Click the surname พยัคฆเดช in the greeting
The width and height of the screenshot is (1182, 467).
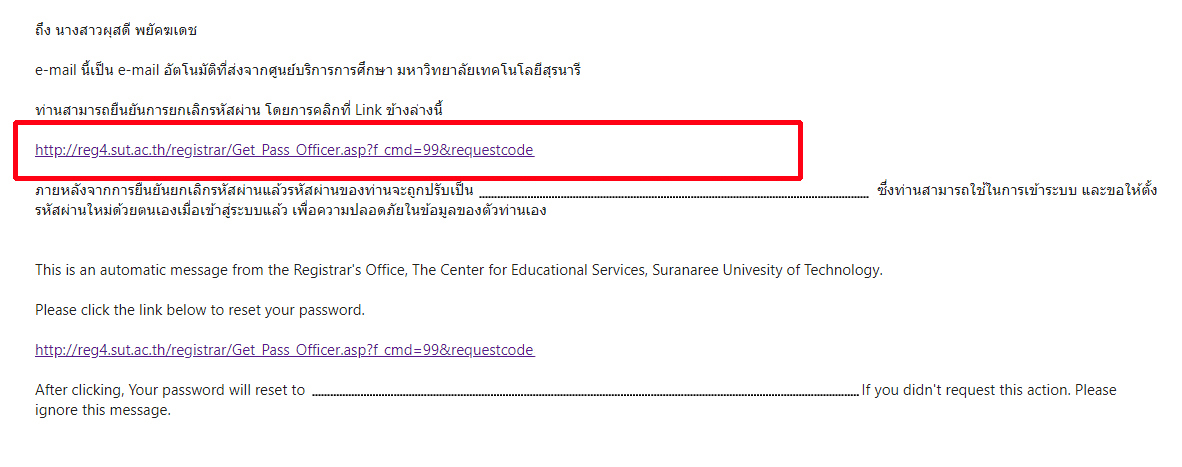[x=165, y=30]
